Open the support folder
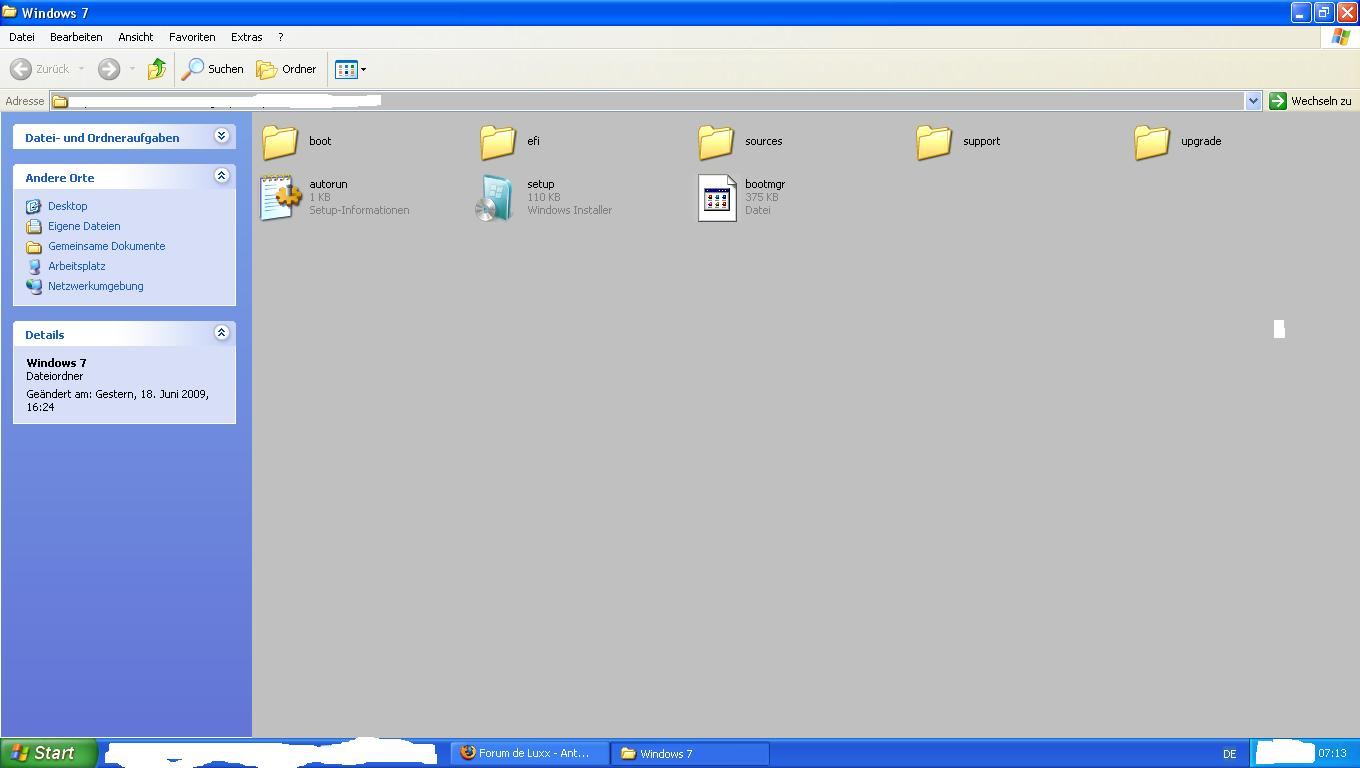Screen dimensions: 1360x768 pyautogui.click(x=958, y=141)
